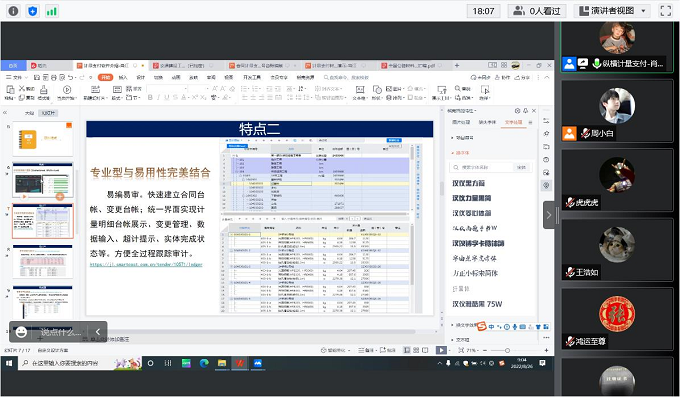Start slideshow from status bar play button
680x397 pixels.
pyautogui.click(x=441, y=350)
